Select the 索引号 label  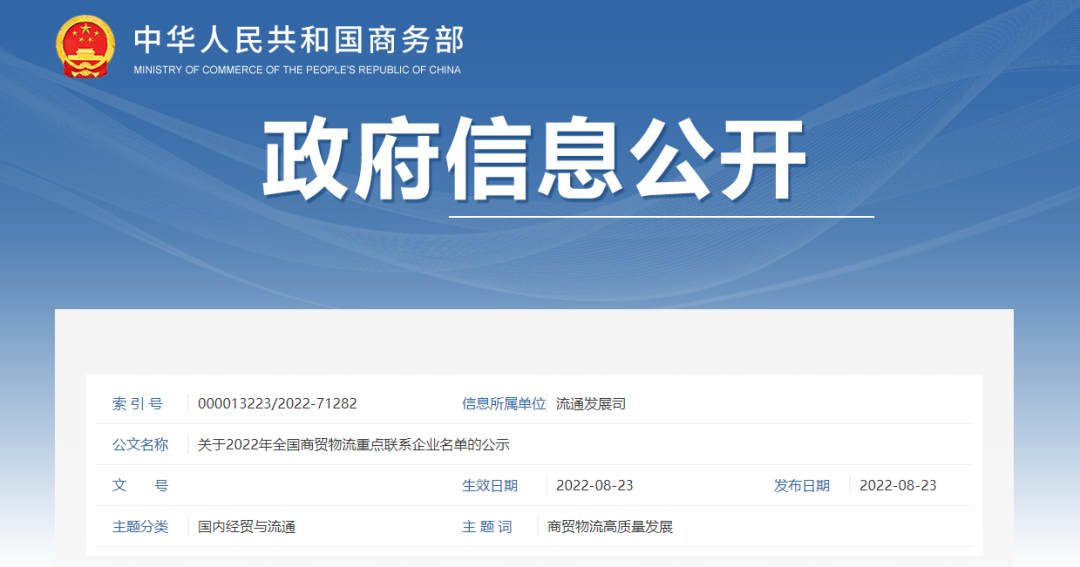[x=138, y=404]
